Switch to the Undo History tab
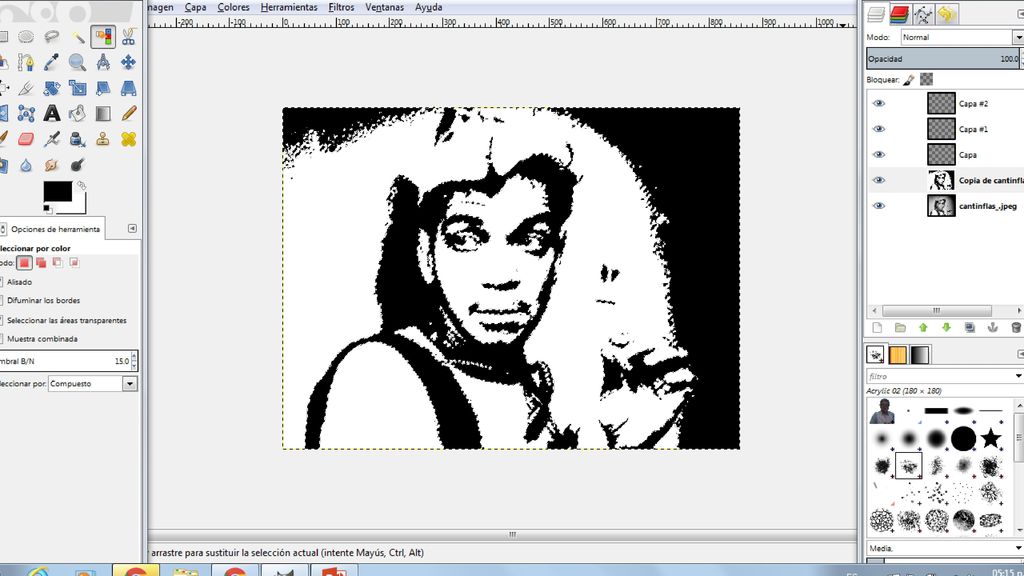The height and width of the screenshot is (576, 1024). [946, 14]
